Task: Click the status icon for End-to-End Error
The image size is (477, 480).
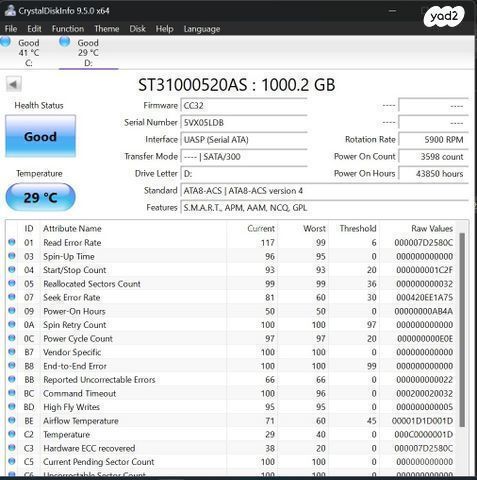Action: tap(12, 365)
